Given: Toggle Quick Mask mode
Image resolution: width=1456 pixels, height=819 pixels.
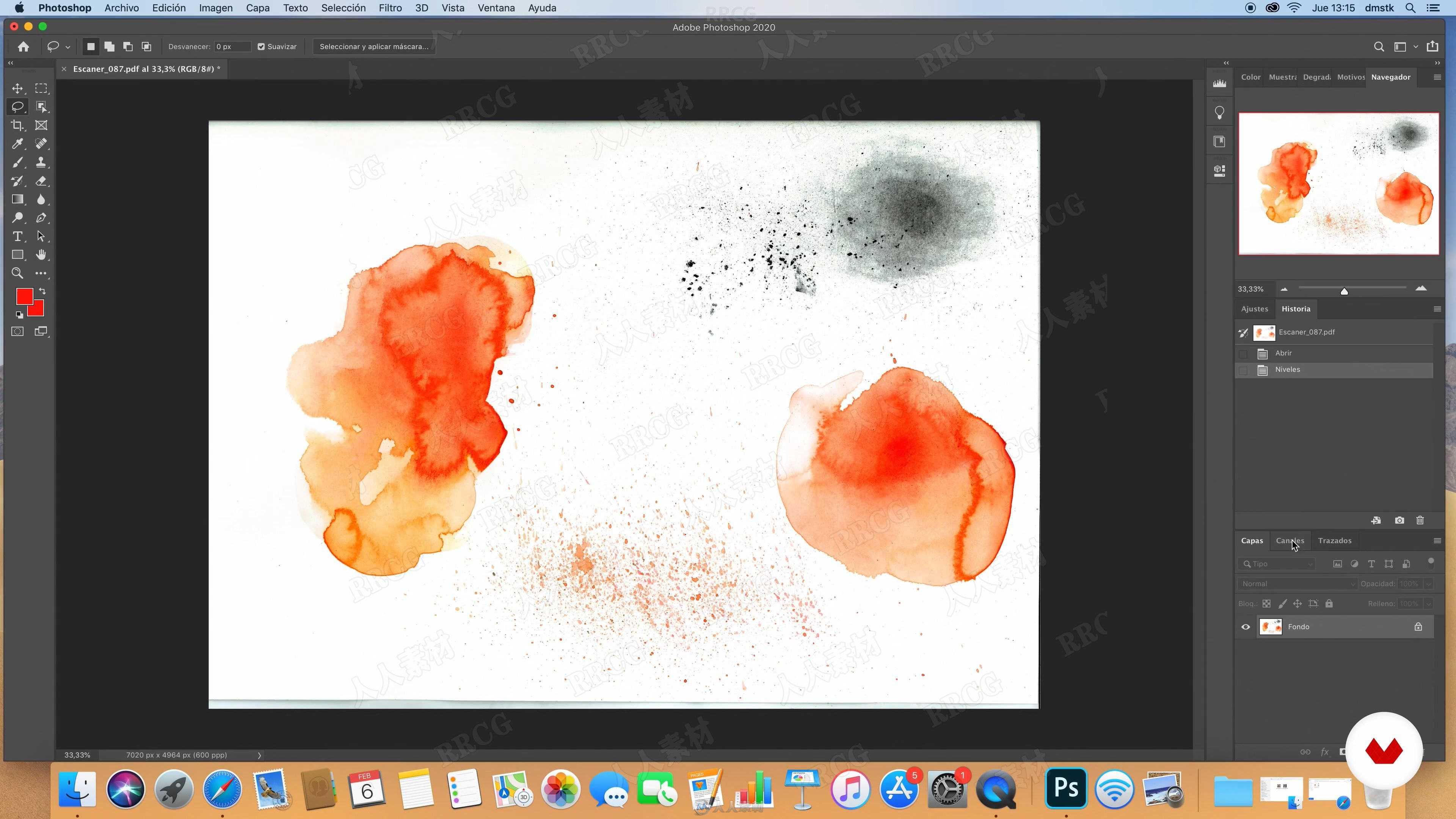Looking at the screenshot, I should pos(17,331).
